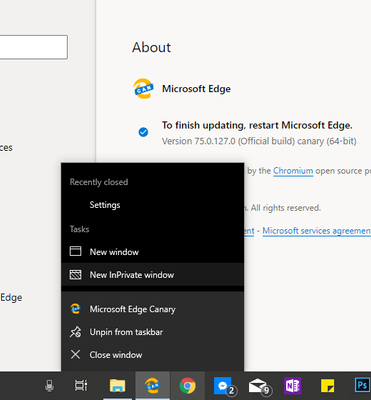Launch Photoshop from the taskbar
The width and height of the screenshot is (371, 400).
click(362, 386)
